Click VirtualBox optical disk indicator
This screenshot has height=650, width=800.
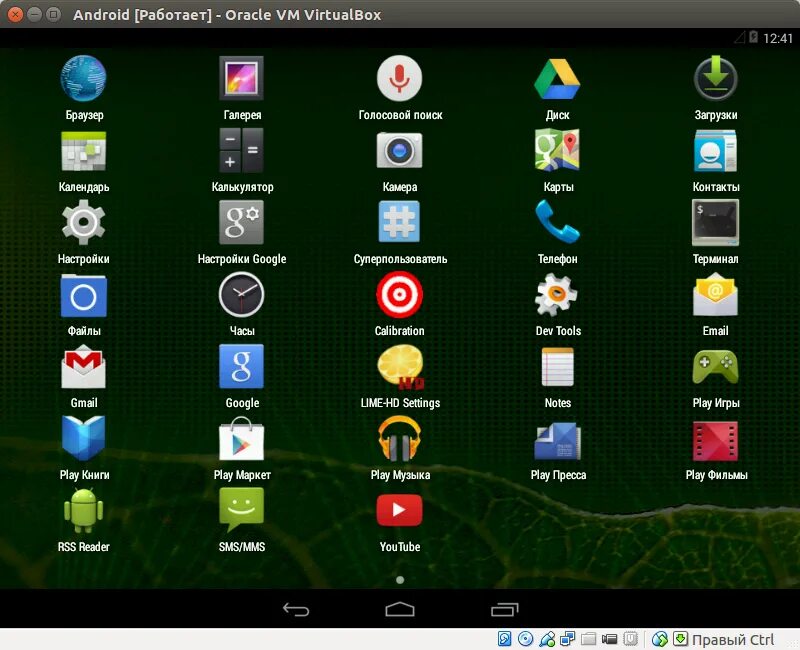[x=526, y=639]
